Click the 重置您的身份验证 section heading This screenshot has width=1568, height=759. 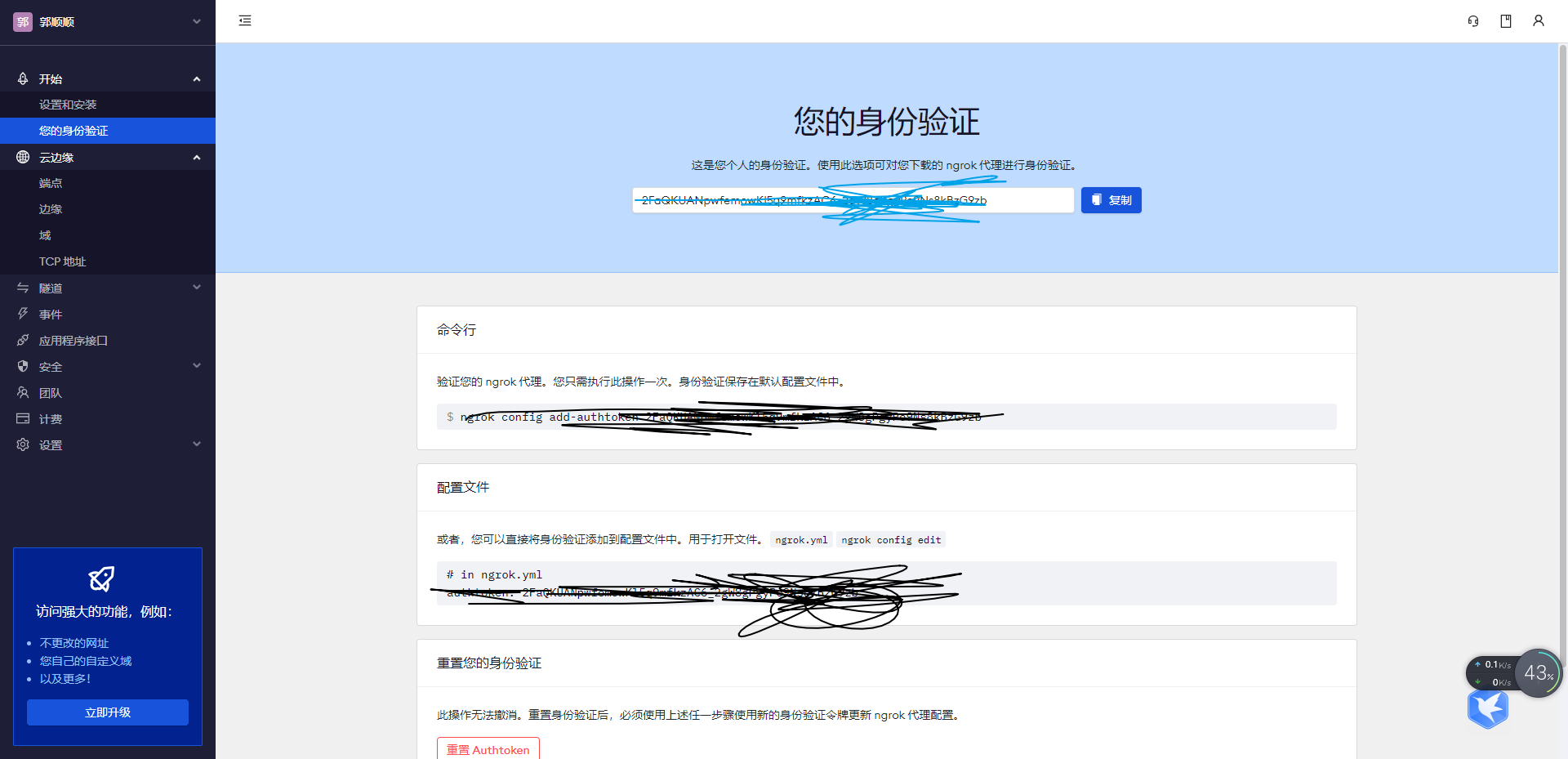489,663
